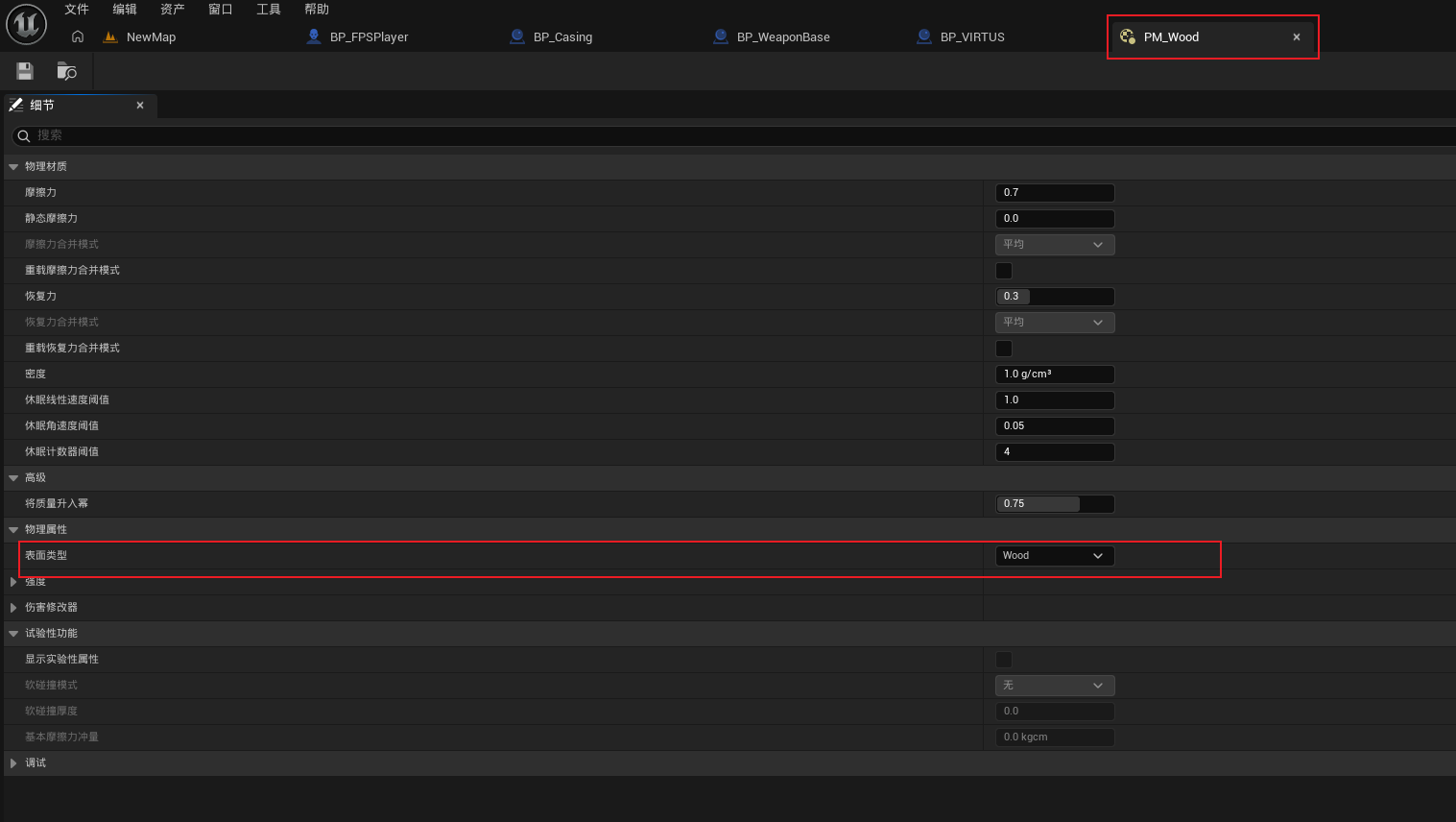Open the 窗口 menu
Viewport: 1456px width, 822px height.
click(221, 10)
